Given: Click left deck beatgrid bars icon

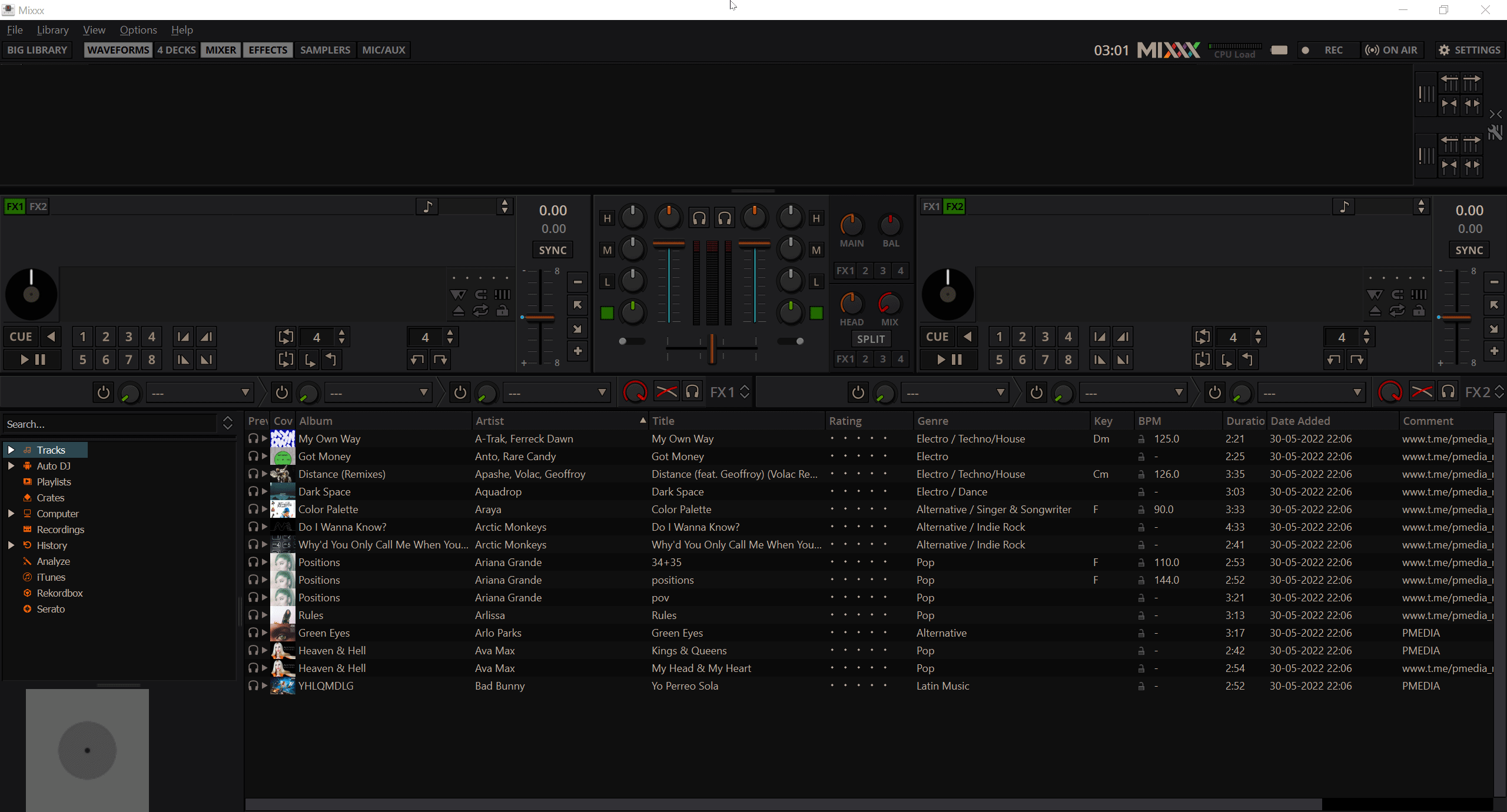Looking at the screenshot, I should point(502,294).
